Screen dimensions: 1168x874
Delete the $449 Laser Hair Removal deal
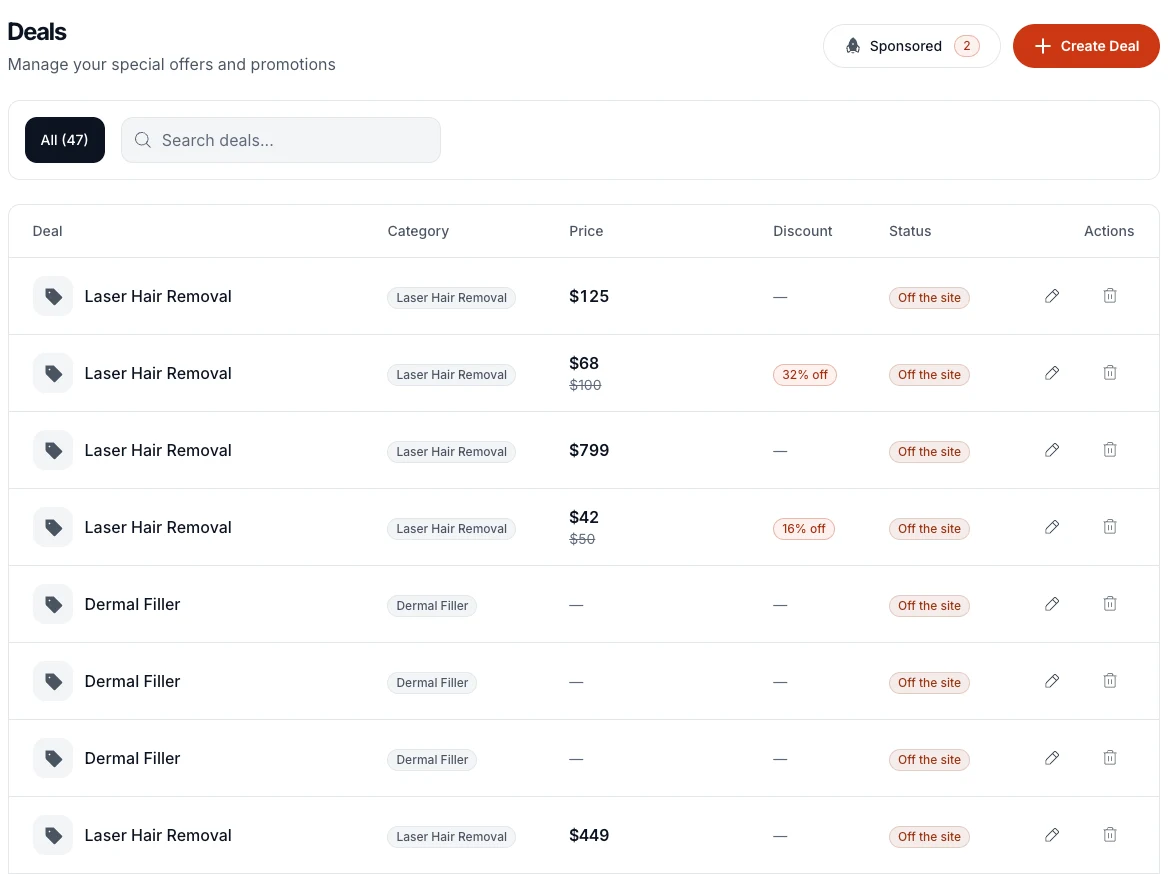(x=1110, y=835)
